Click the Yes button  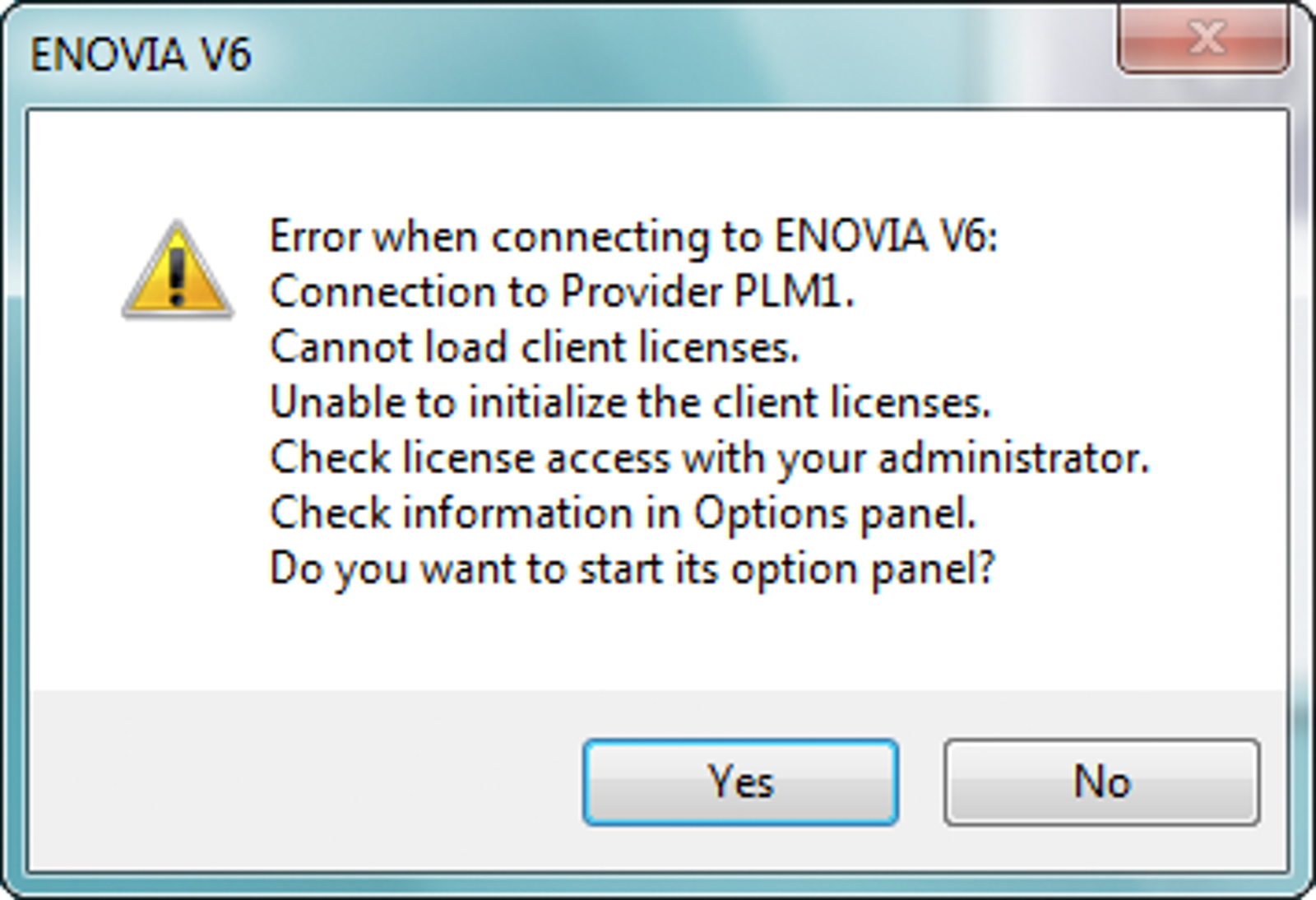[740, 782]
